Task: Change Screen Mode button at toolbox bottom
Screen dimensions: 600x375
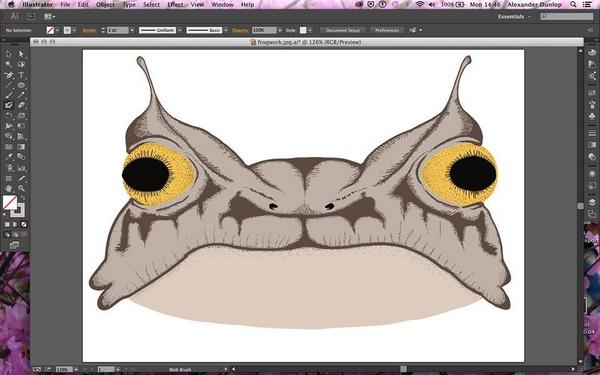Action: (15, 245)
